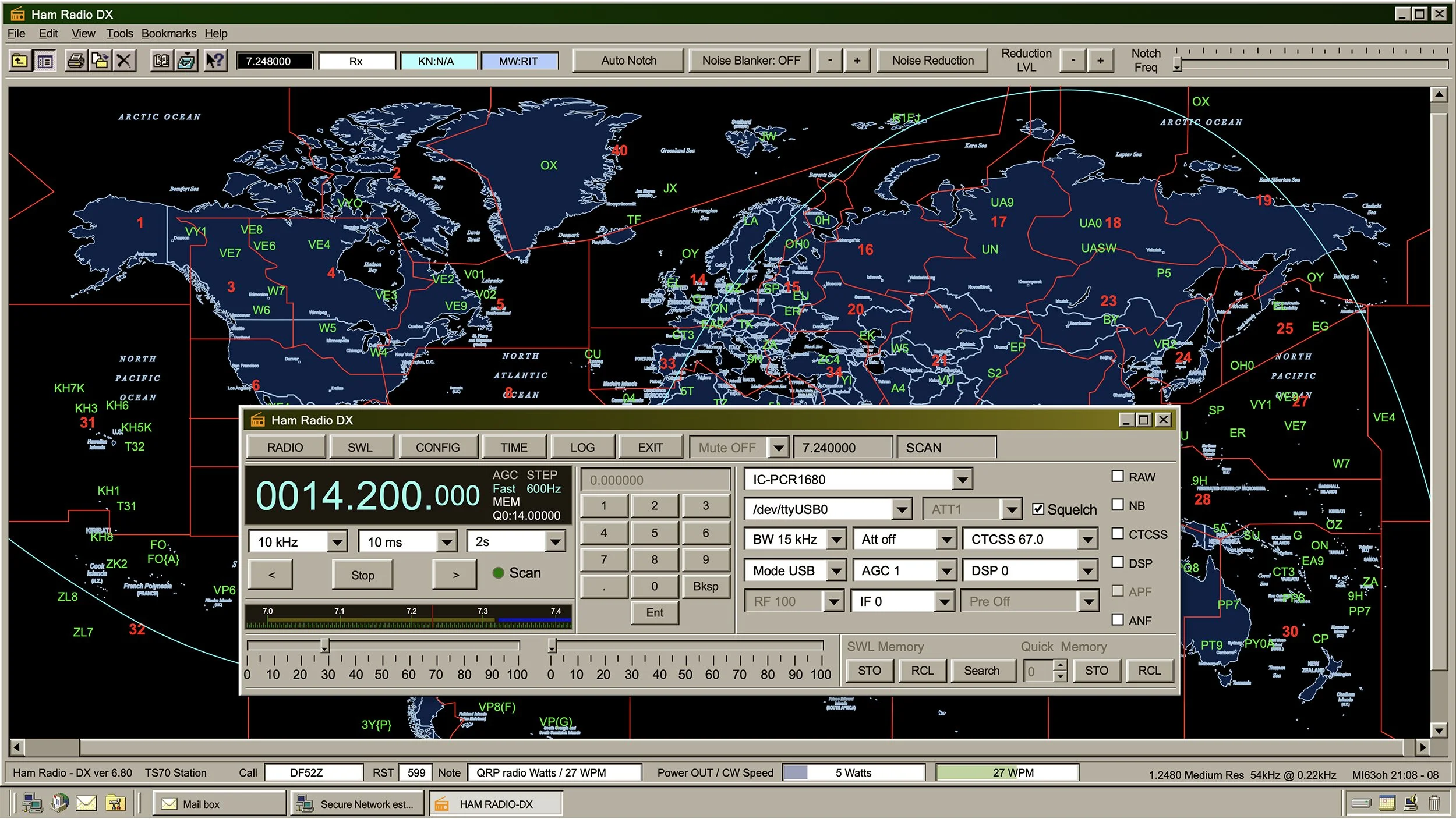
Task: Select the delete X toolbar icon
Action: (x=124, y=60)
